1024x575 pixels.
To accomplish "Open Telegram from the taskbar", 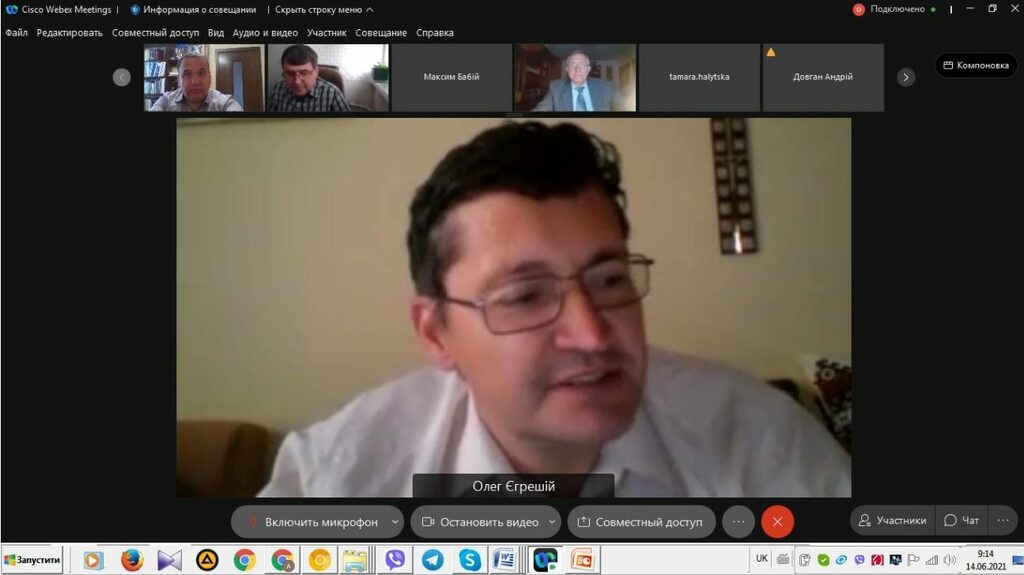I will [432, 560].
